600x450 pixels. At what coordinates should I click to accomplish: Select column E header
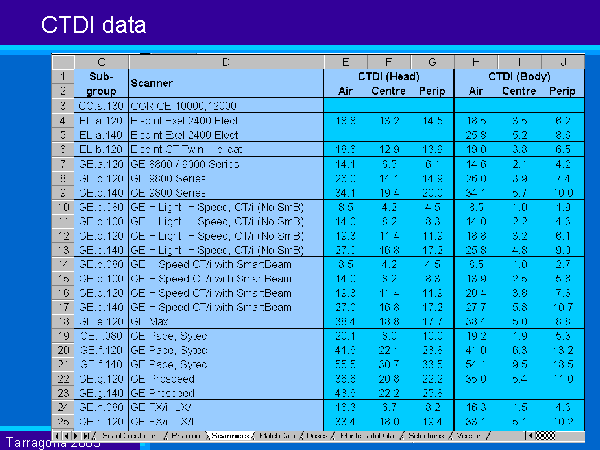point(344,62)
